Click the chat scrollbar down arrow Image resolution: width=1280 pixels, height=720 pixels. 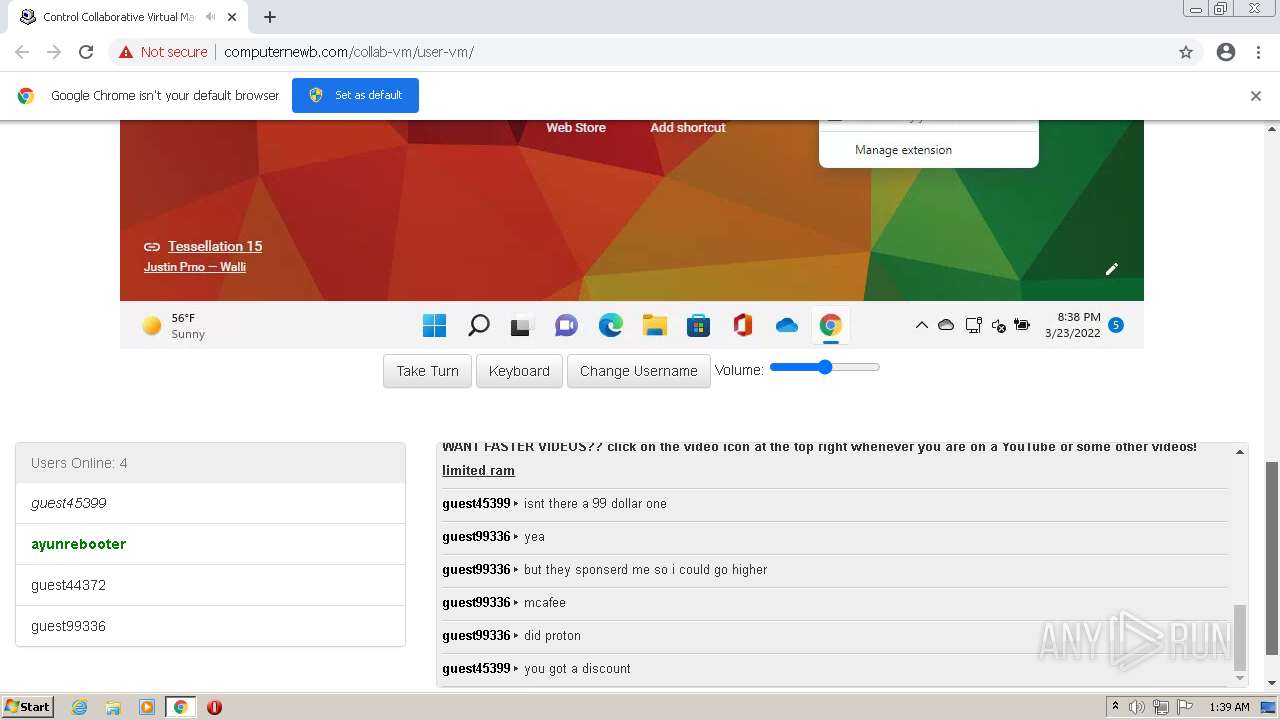(x=1240, y=678)
